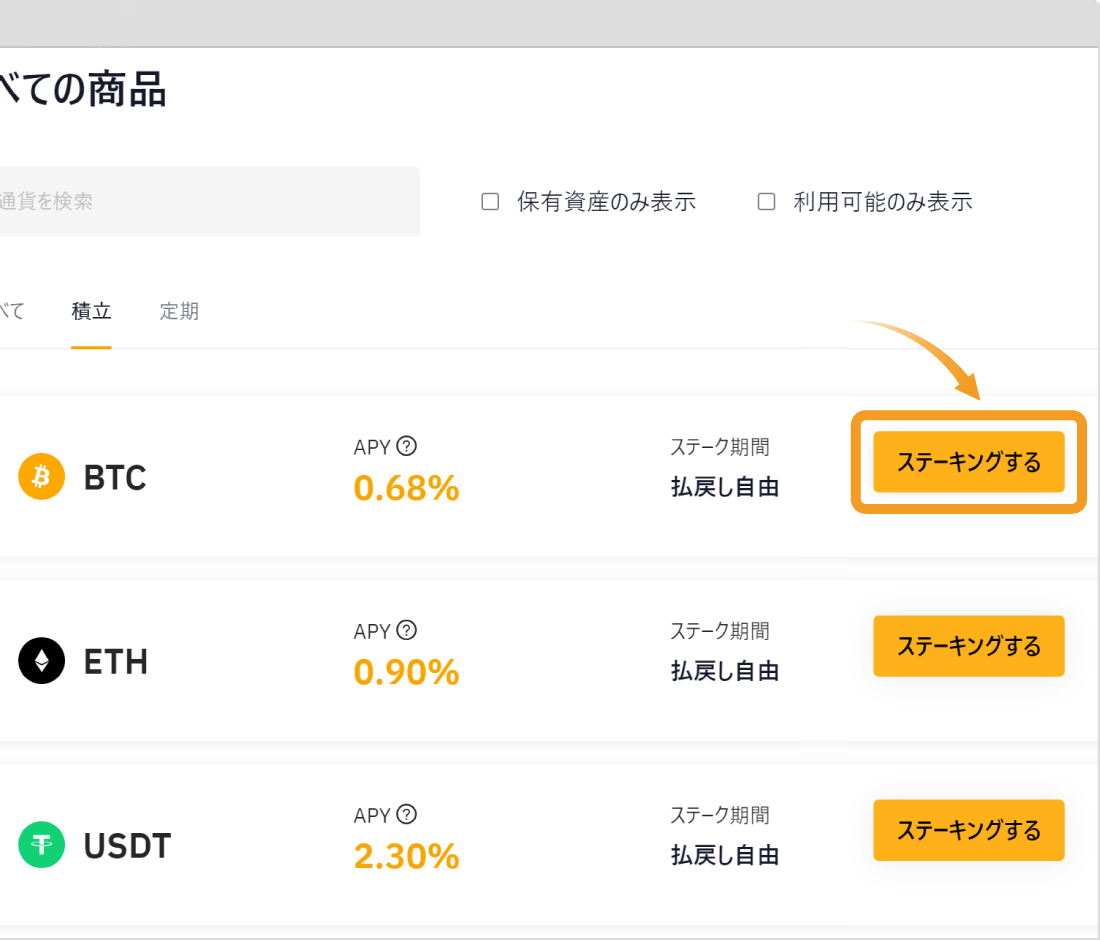
Task: Click the BTC product name
Action: point(115,478)
